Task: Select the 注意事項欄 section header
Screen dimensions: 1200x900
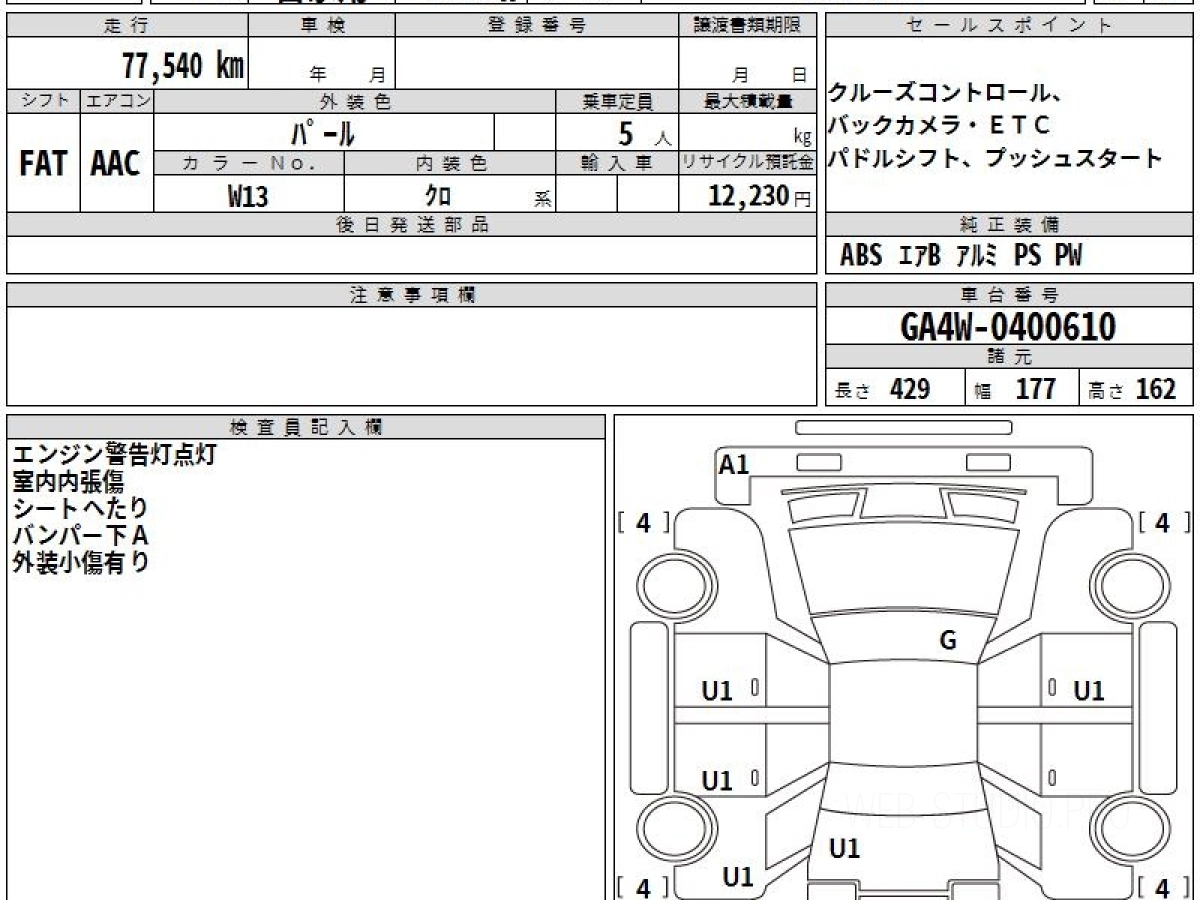Action: pos(412,295)
